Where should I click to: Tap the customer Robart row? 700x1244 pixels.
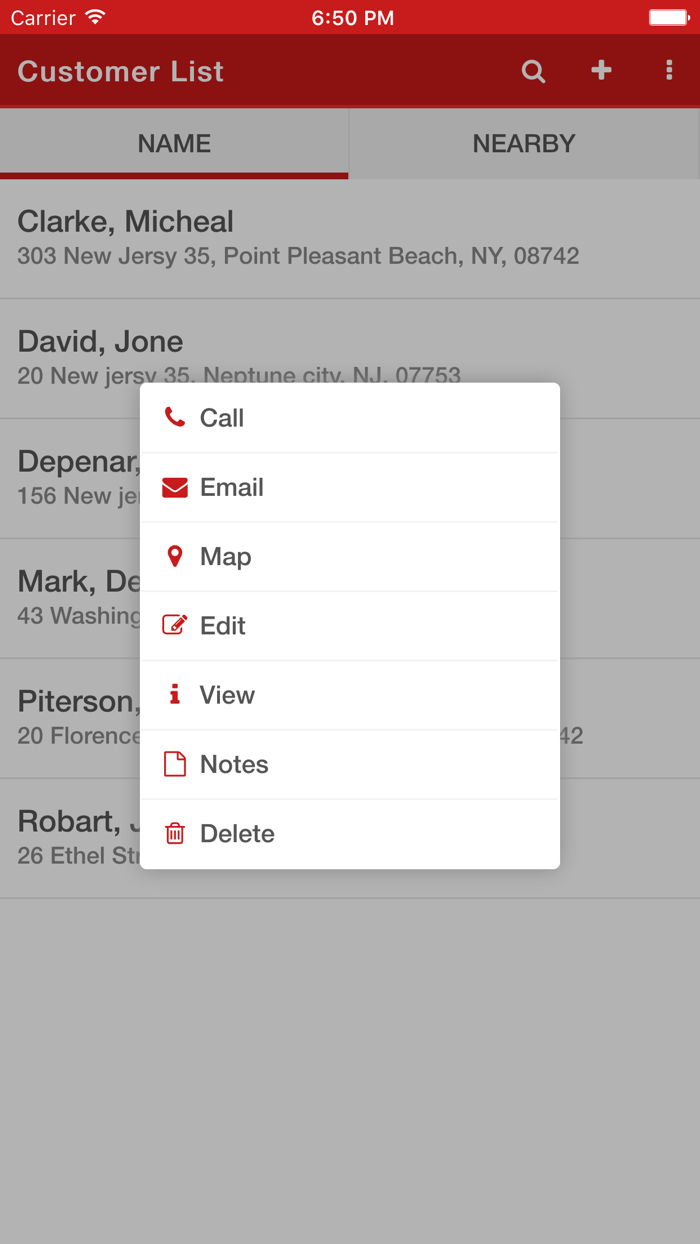(x=70, y=836)
